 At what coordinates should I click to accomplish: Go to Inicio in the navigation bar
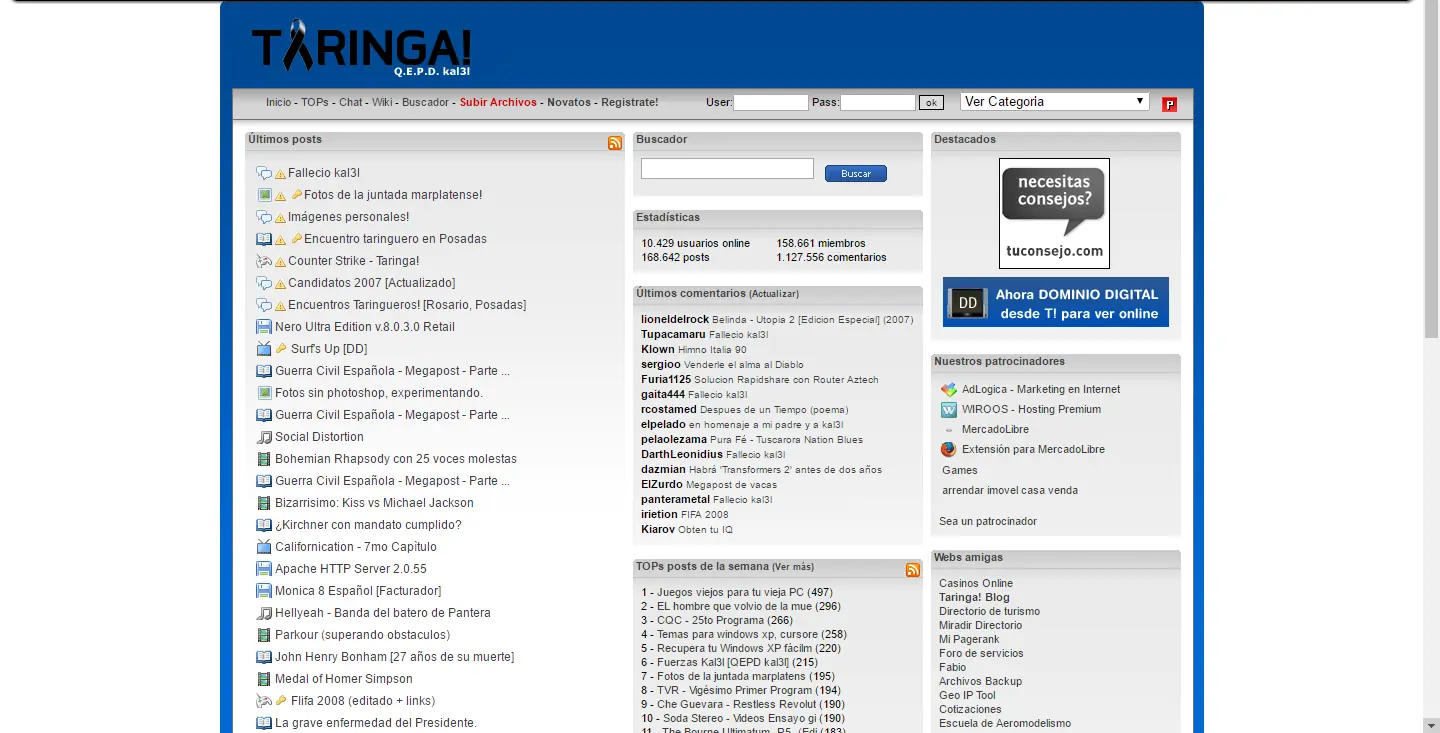coord(279,102)
